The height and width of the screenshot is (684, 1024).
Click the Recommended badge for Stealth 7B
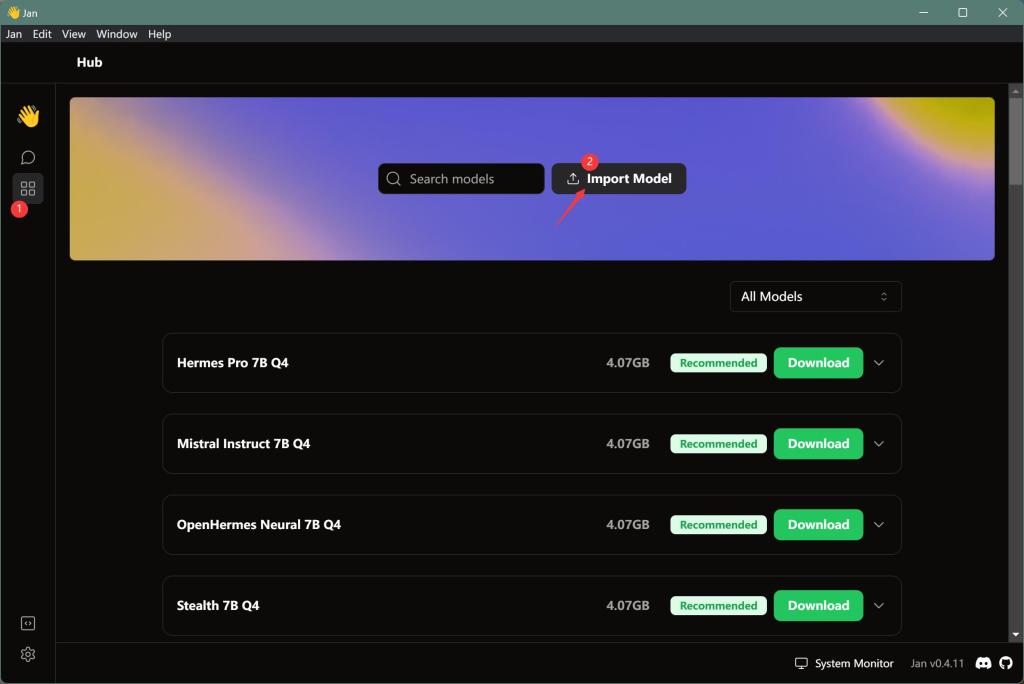coord(718,606)
